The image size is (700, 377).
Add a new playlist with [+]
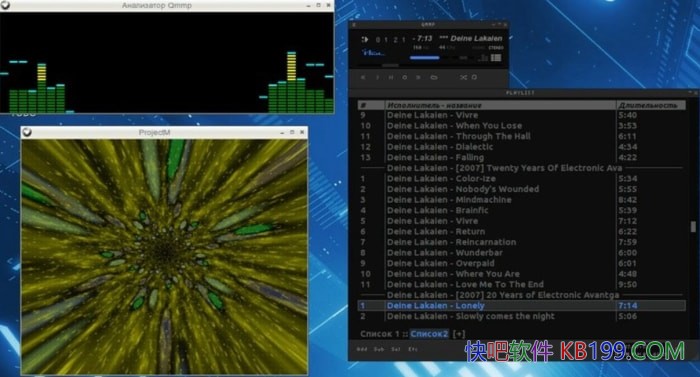pos(458,334)
